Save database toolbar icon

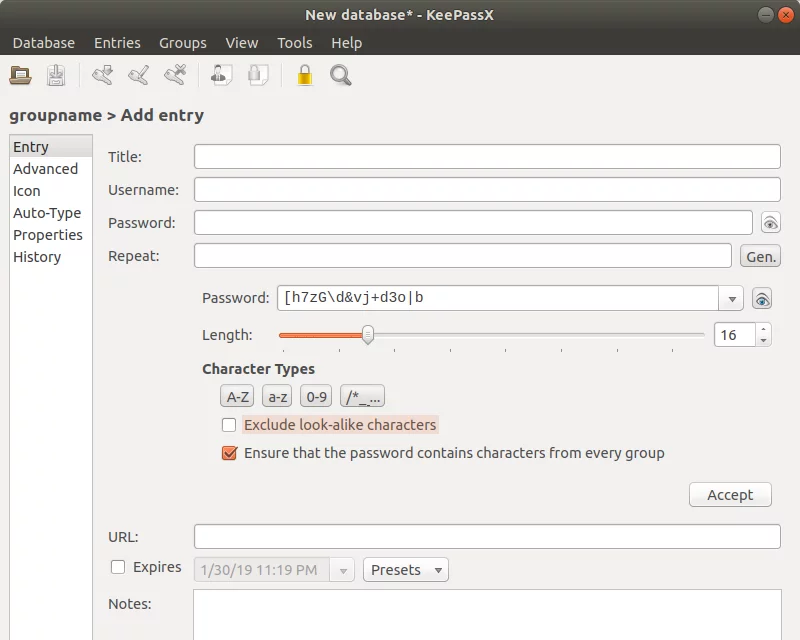click(56, 76)
